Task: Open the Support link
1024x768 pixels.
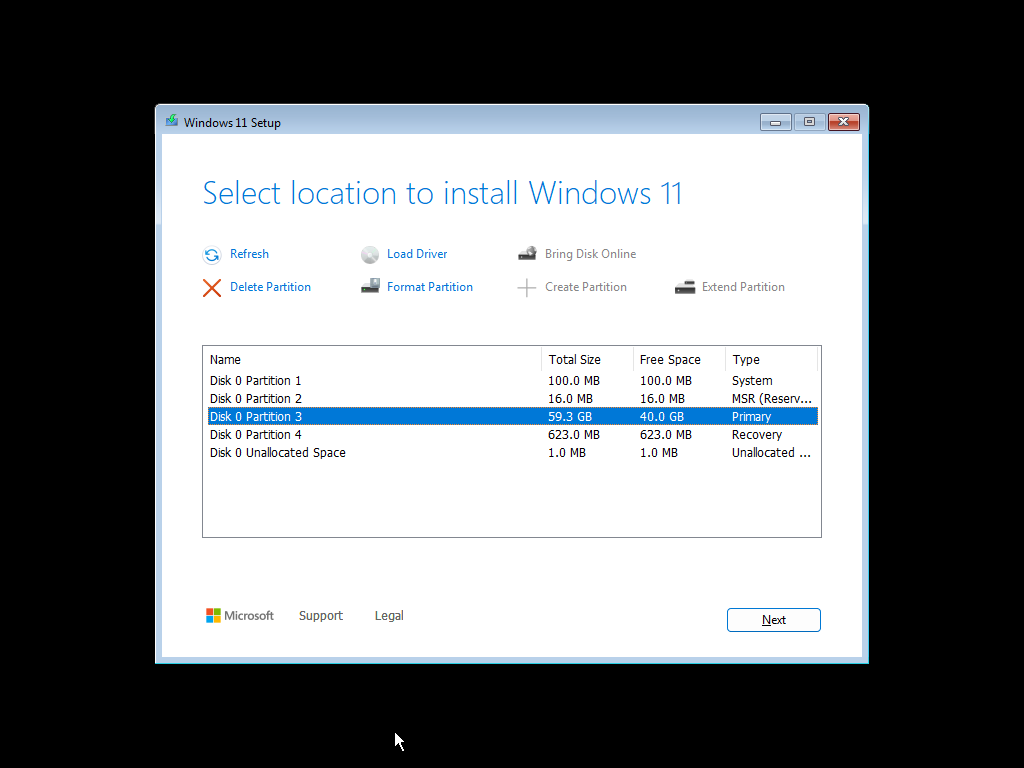Action: click(321, 616)
